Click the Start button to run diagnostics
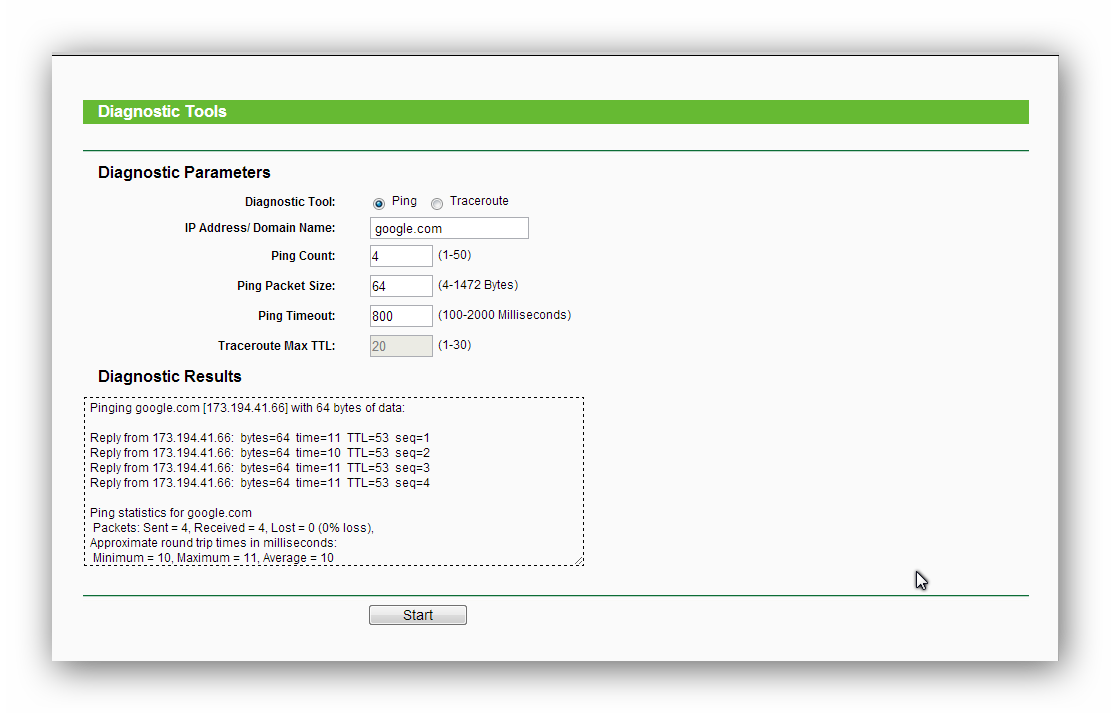This screenshot has width=1111, height=713. [417, 614]
